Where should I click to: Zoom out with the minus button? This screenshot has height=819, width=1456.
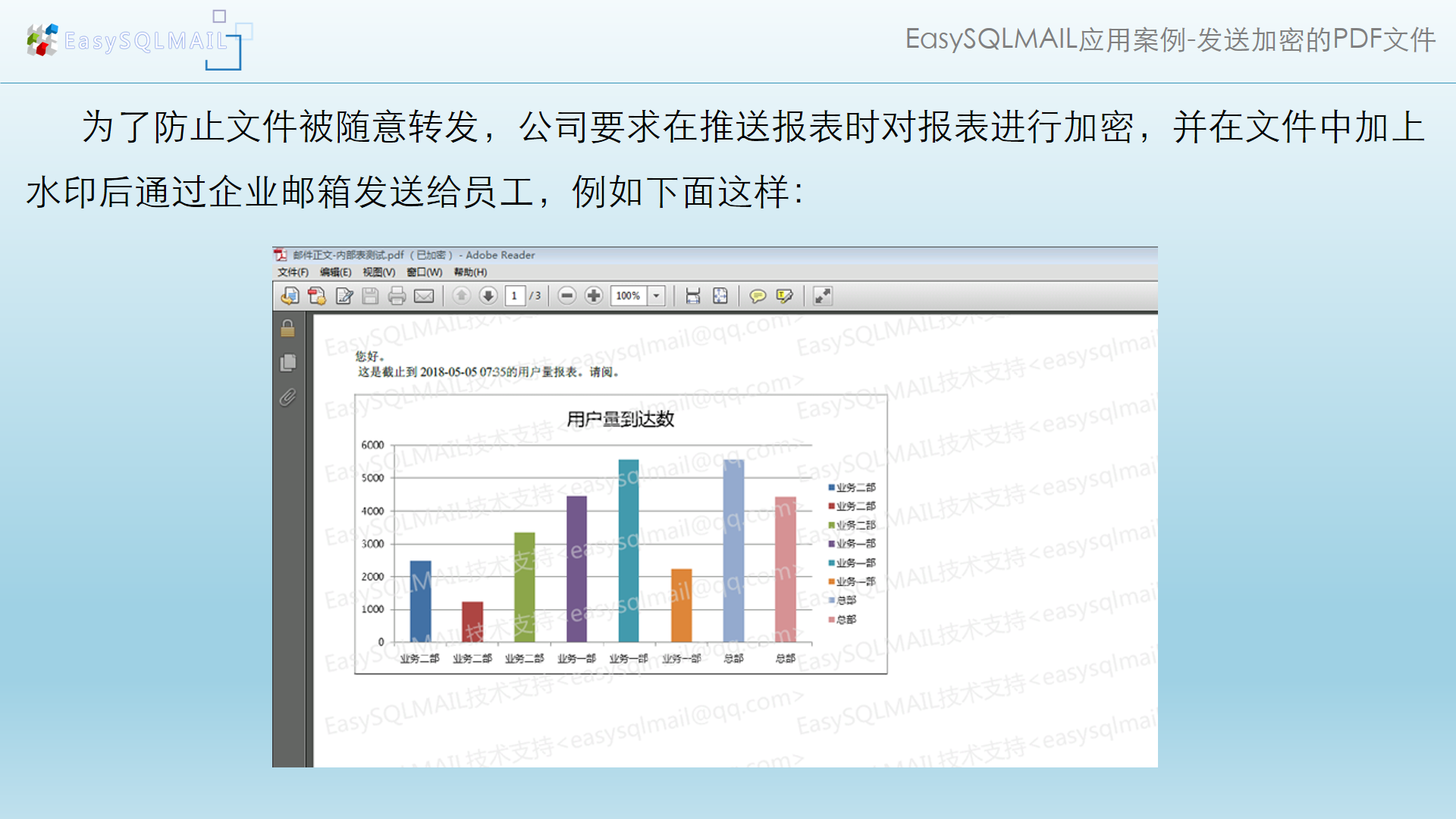[566, 296]
